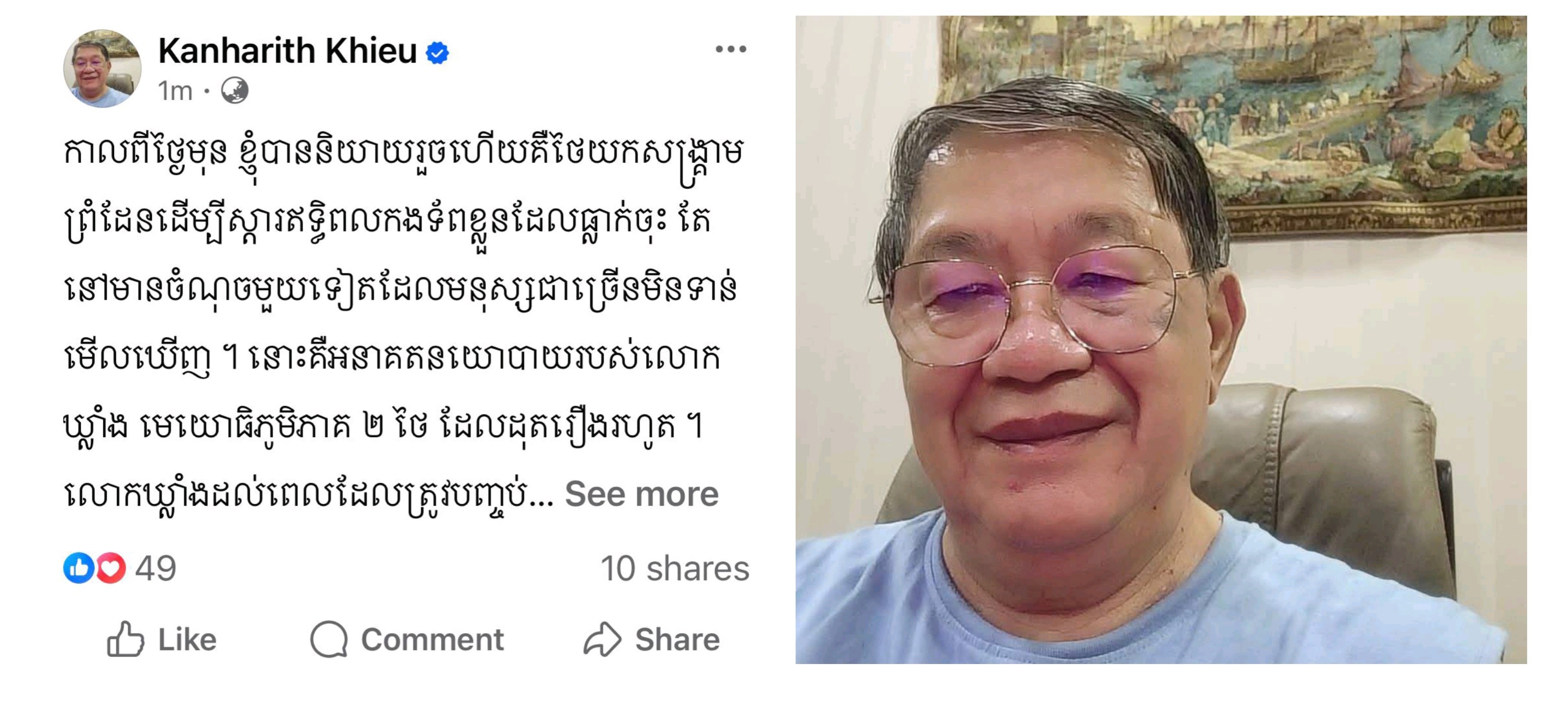The height and width of the screenshot is (705, 1568).
Task: View the 10 shares list
Action: (x=674, y=569)
